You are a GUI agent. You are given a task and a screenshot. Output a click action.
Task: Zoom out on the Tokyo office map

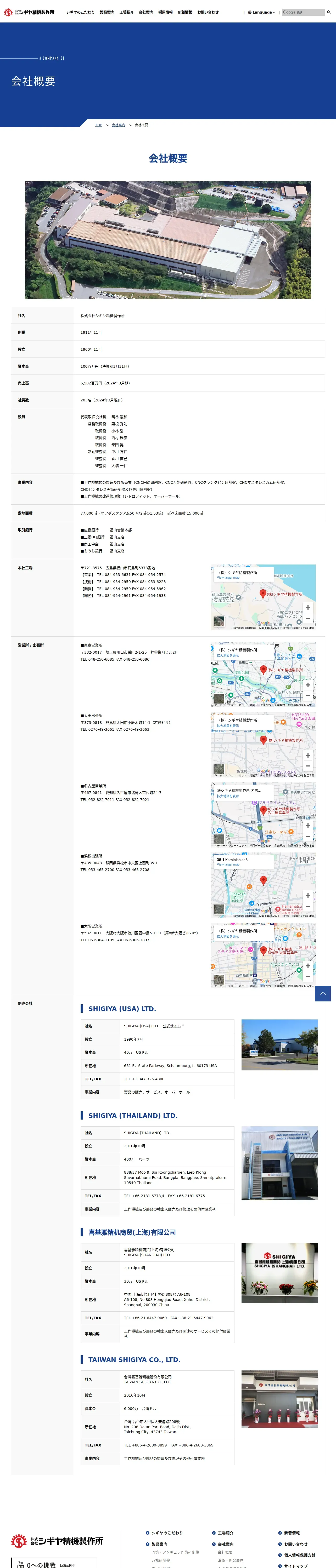pyautogui.click(x=308, y=696)
